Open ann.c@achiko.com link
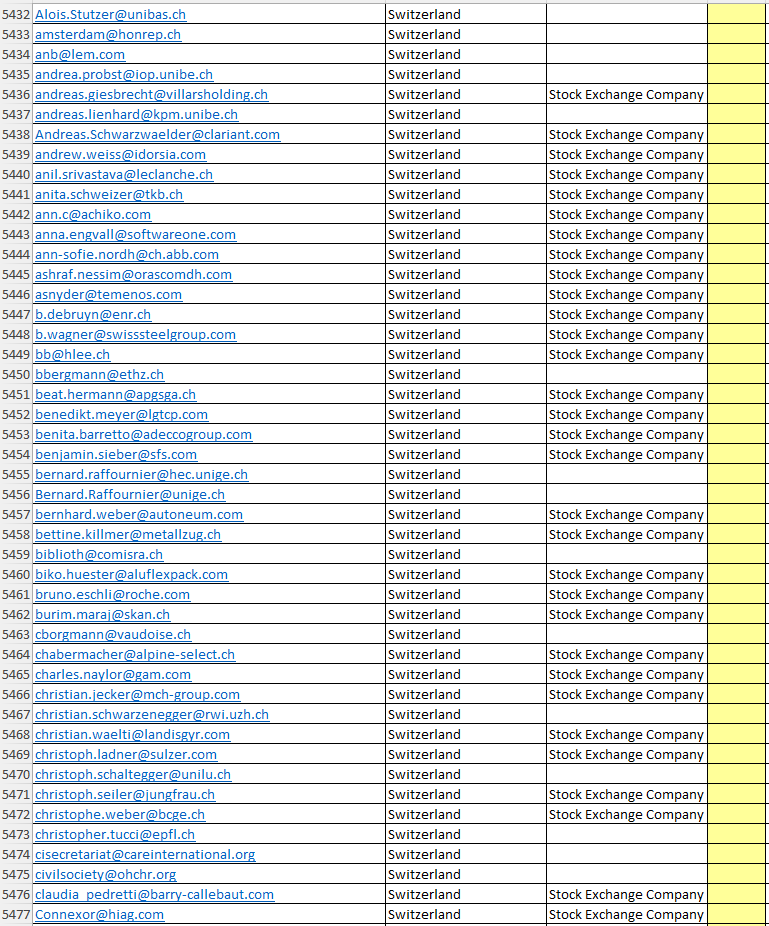Viewport: 769px width, 926px height. [x=93, y=214]
